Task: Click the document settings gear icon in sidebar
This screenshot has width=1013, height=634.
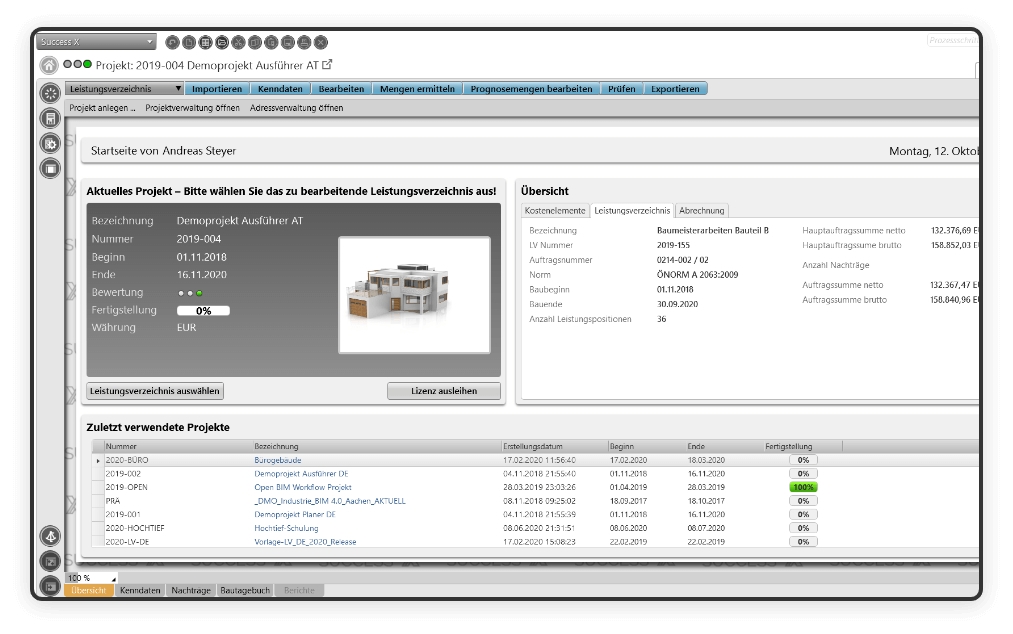Action: point(50,143)
